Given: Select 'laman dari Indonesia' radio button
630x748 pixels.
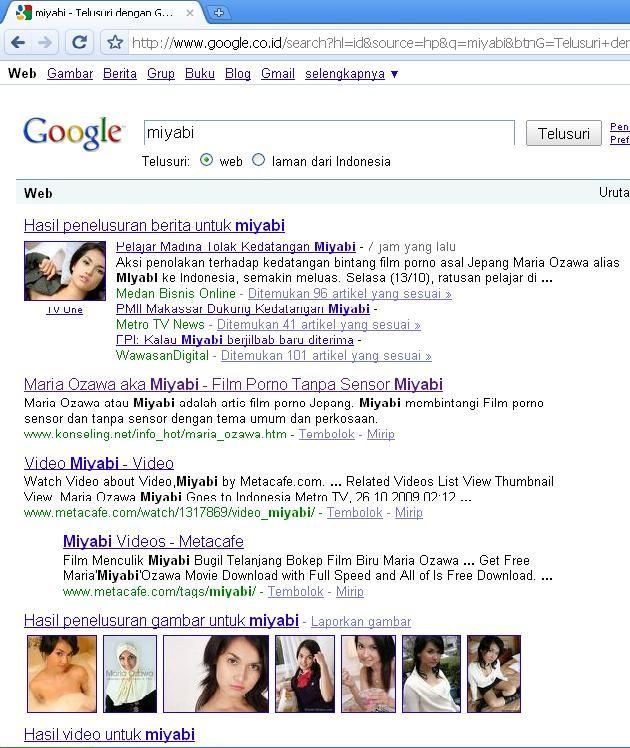Looking at the screenshot, I should (x=258, y=160).
